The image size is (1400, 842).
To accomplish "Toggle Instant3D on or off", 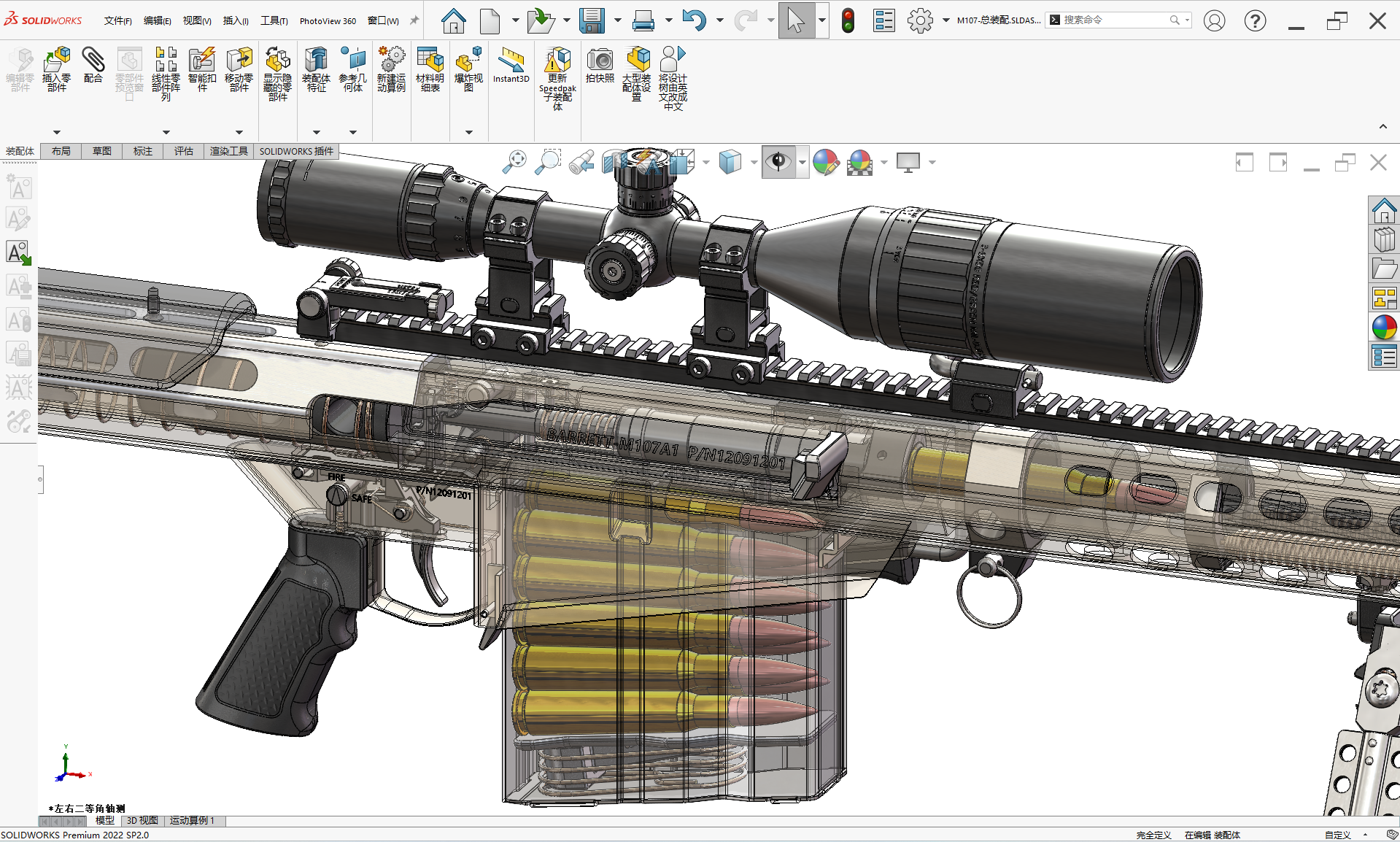I will click(511, 66).
